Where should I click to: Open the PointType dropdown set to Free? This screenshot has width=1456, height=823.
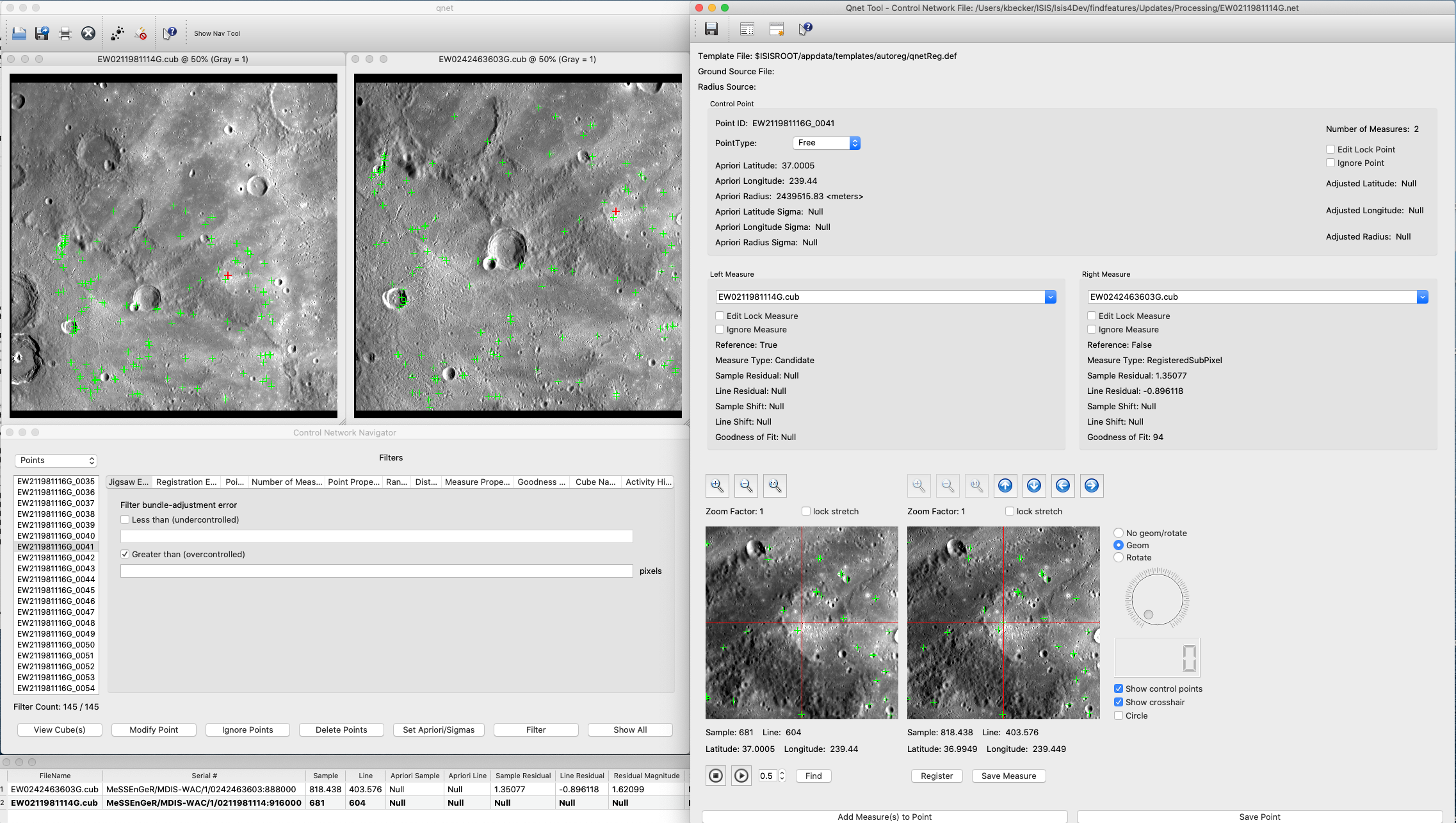826,143
